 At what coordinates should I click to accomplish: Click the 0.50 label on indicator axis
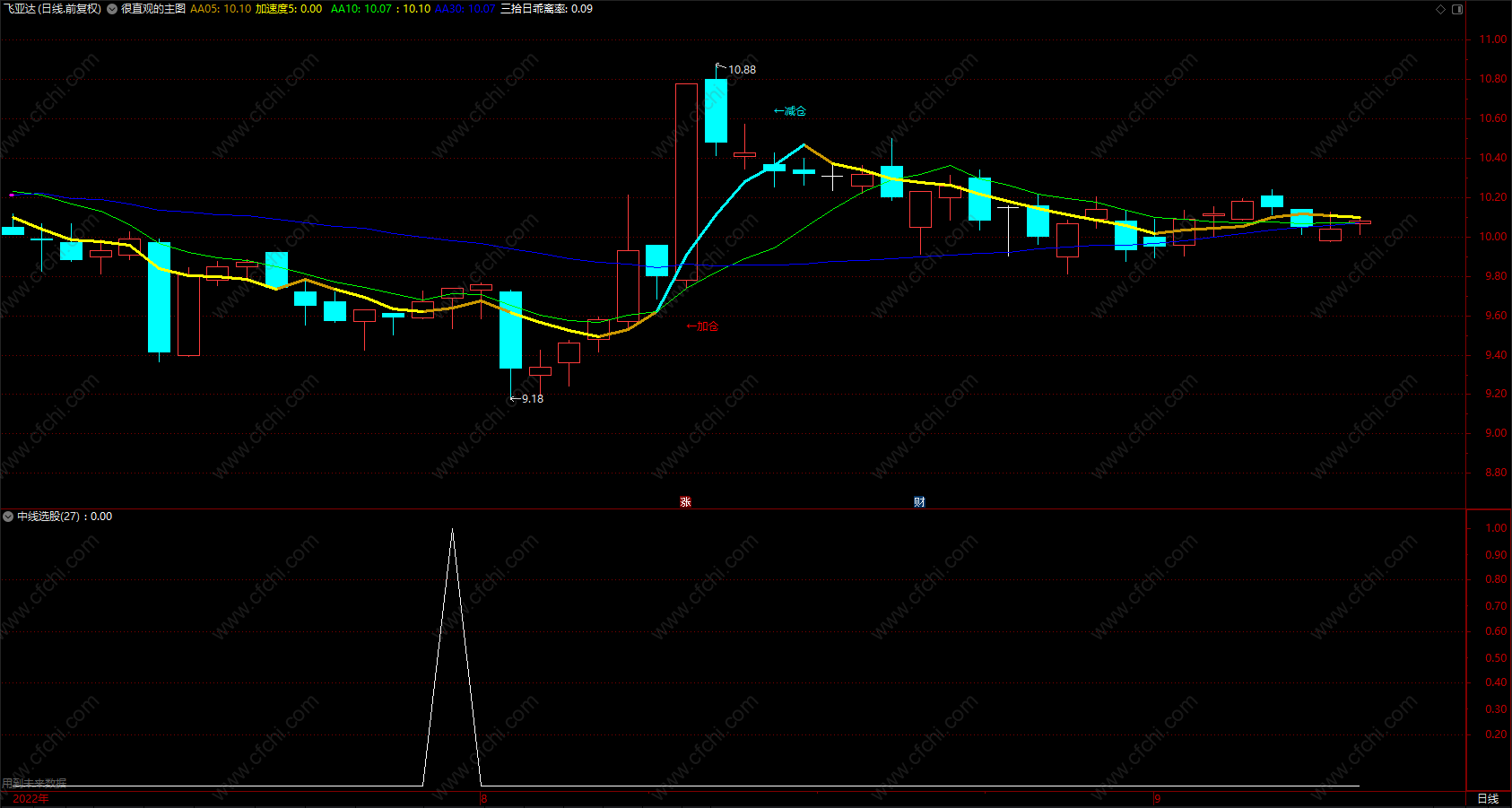coord(1496,658)
